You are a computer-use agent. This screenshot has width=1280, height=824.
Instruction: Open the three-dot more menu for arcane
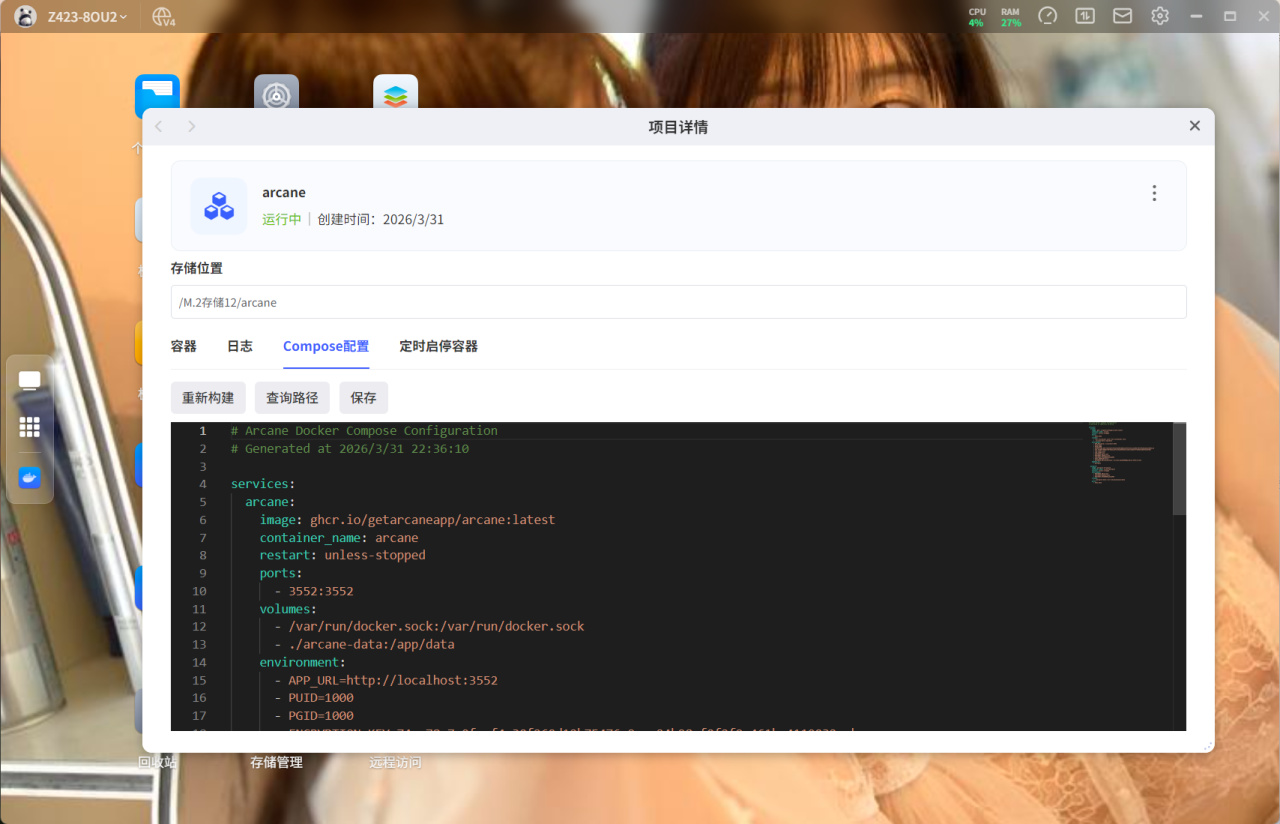(1154, 193)
